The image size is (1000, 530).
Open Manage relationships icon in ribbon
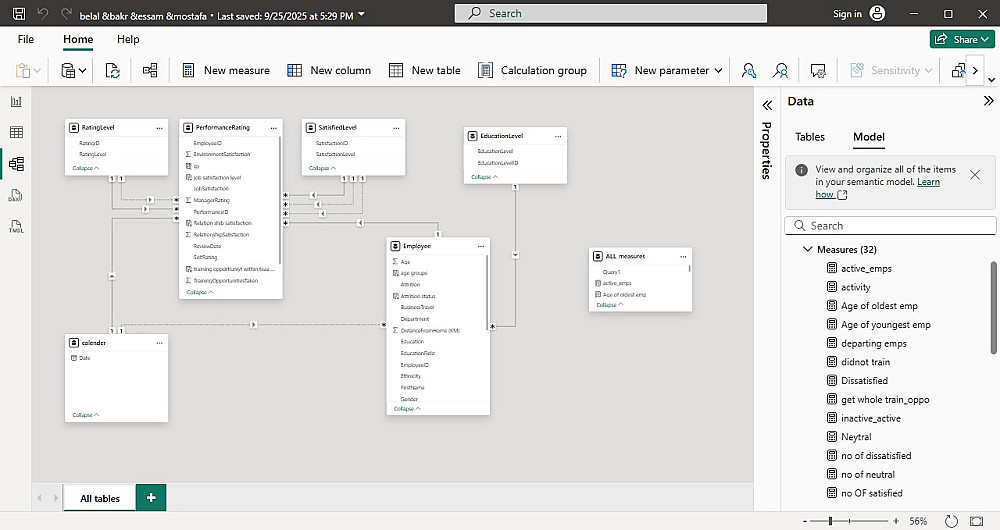point(150,70)
